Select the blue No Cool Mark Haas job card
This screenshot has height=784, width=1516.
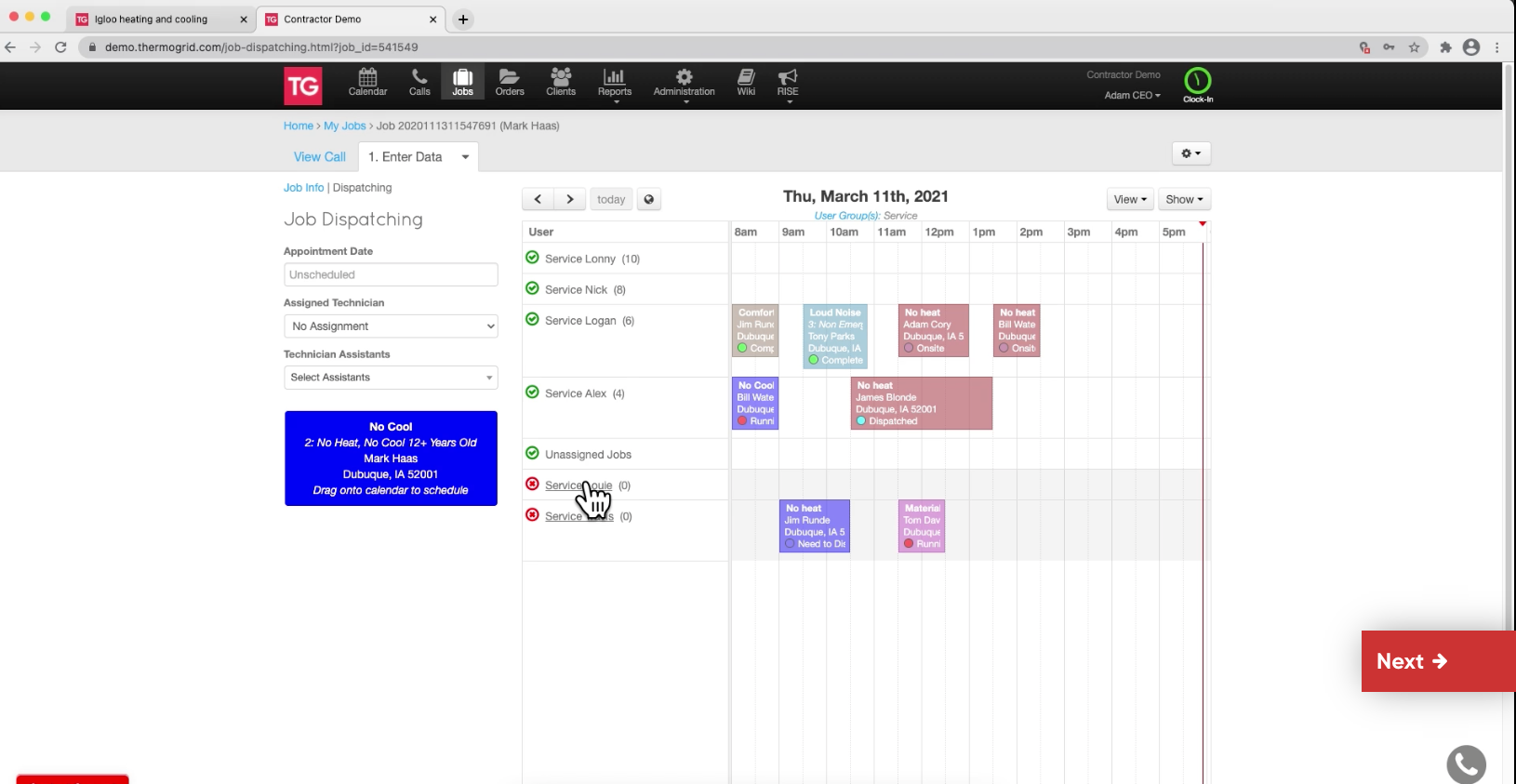click(391, 458)
